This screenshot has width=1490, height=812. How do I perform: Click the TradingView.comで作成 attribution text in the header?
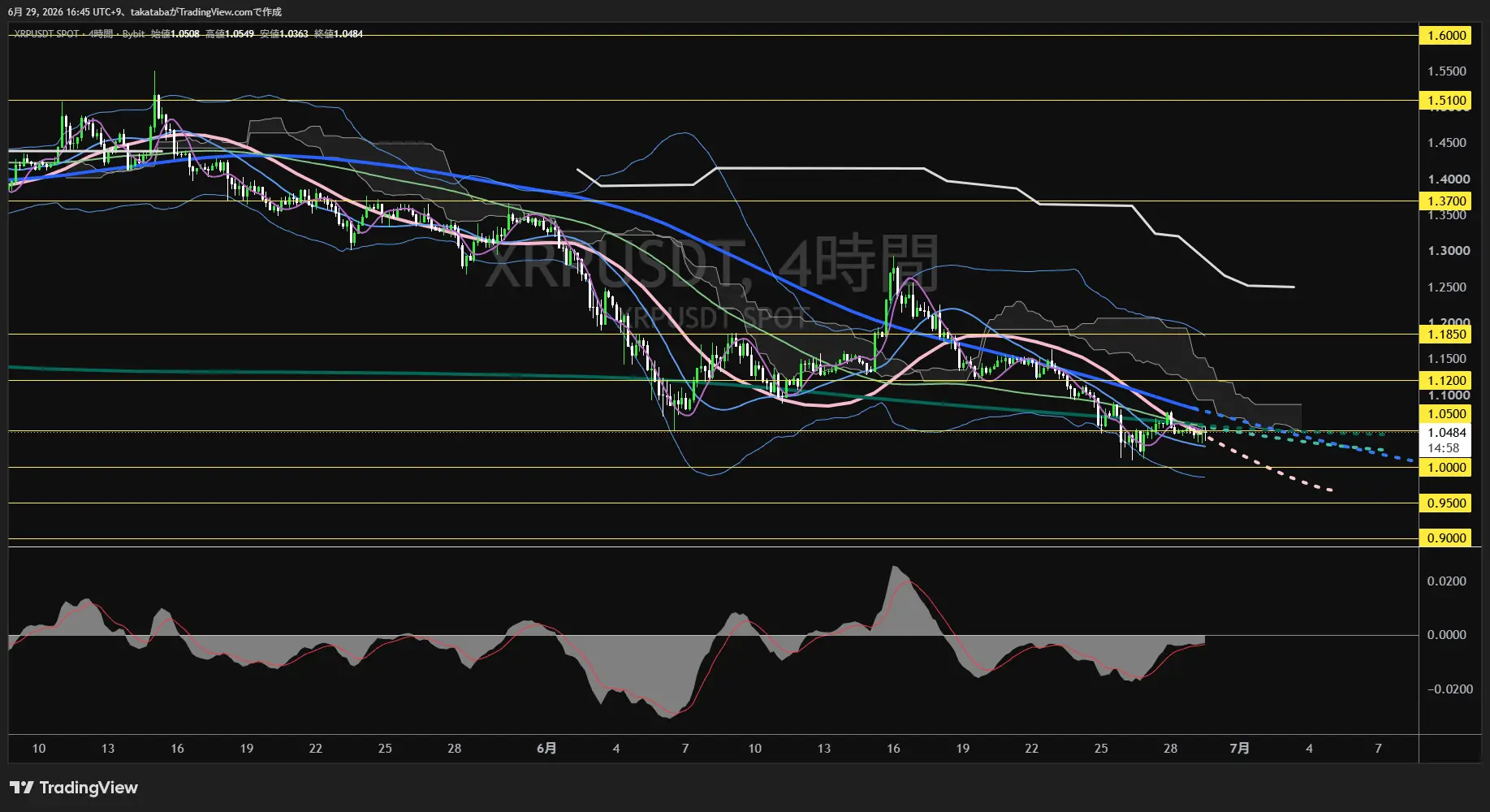(x=230, y=12)
